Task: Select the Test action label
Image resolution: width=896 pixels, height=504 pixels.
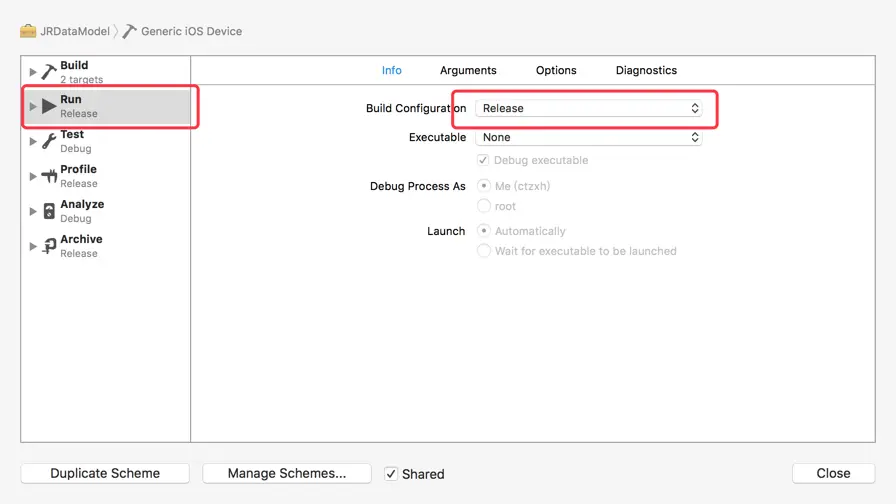Action: 72,134
